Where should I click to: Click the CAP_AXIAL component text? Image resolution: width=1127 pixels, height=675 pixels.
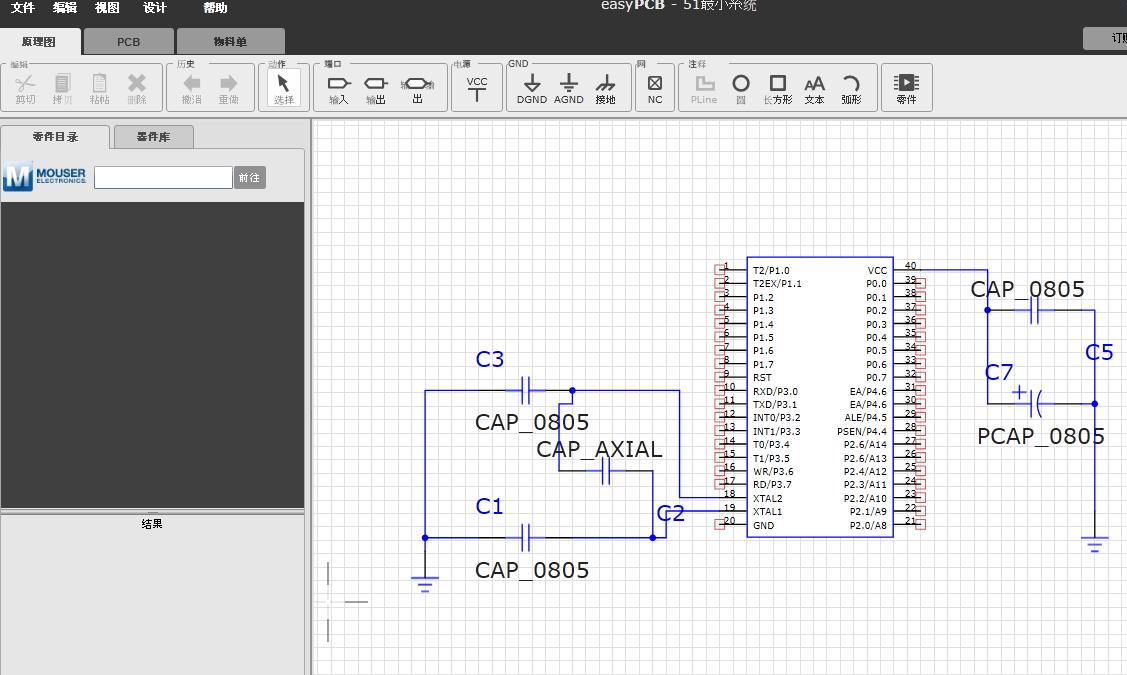click(x=599, y=449)
